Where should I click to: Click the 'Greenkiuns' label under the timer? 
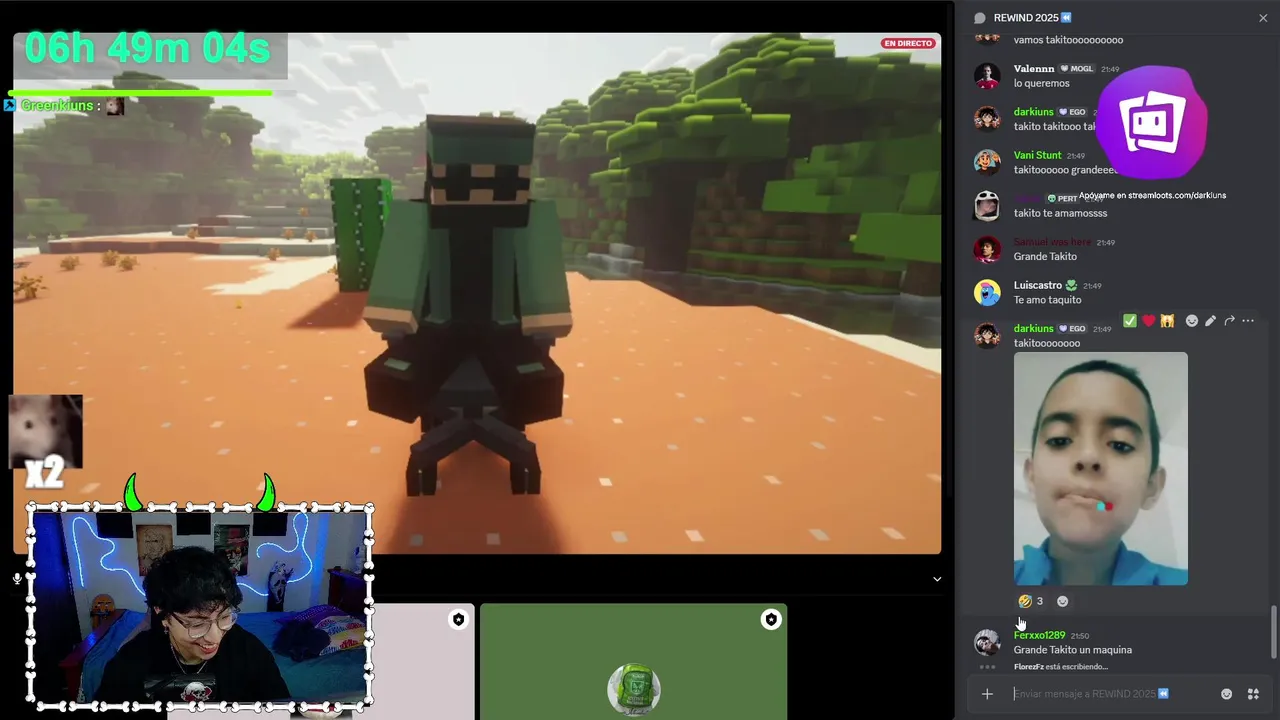[x=57, y=106]
